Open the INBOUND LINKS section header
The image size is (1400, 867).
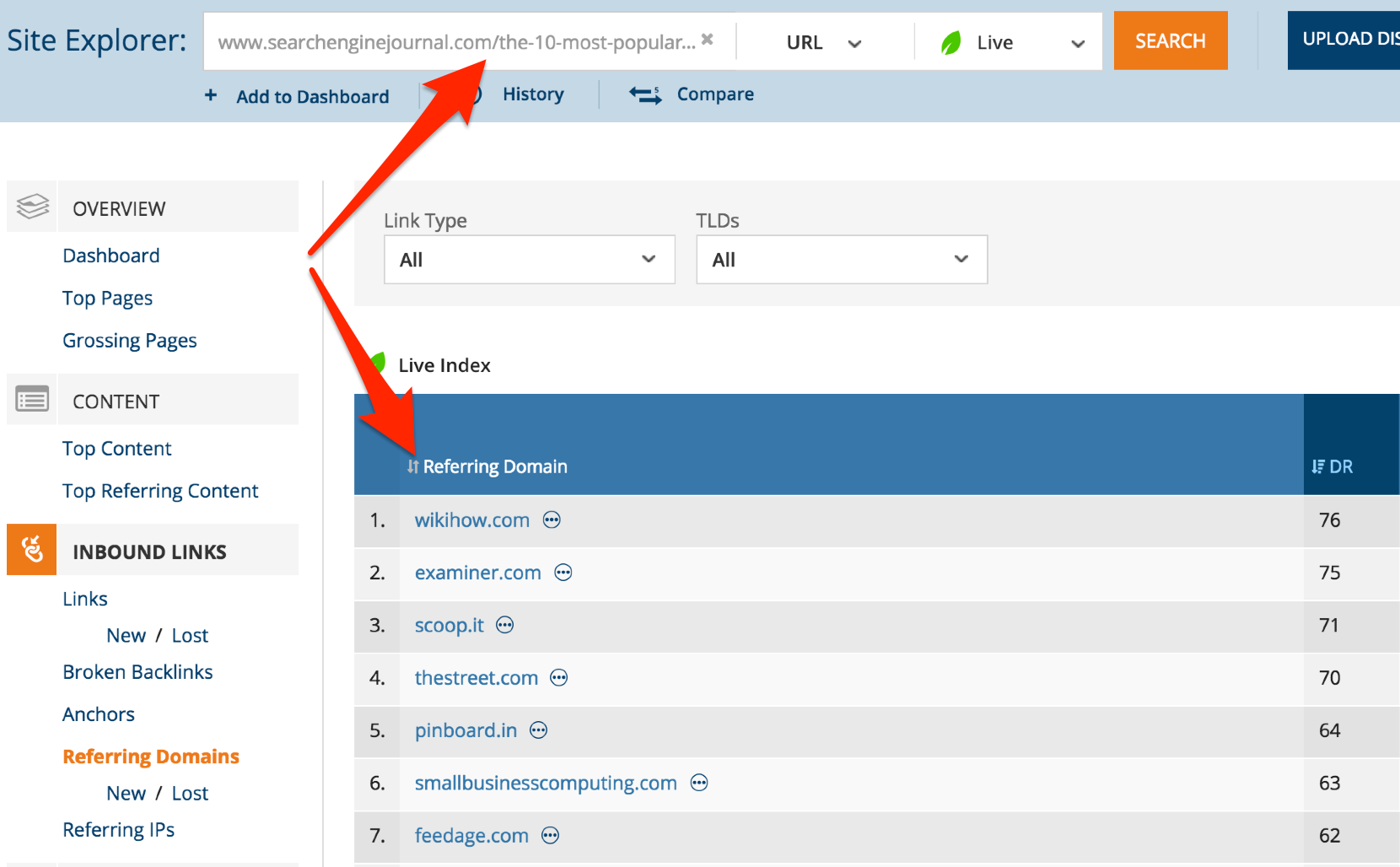[153, 550]
